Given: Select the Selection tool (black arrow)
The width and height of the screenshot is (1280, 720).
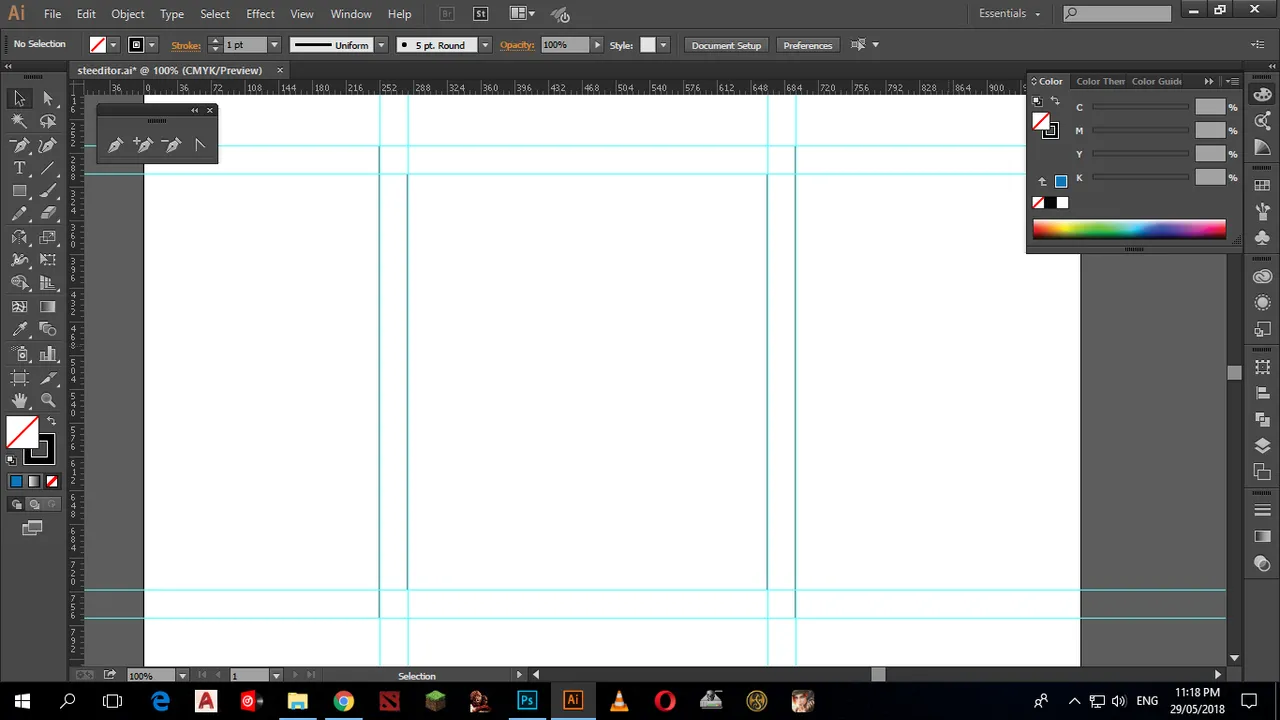Looking at the screenshot, I should click(19, 98).
